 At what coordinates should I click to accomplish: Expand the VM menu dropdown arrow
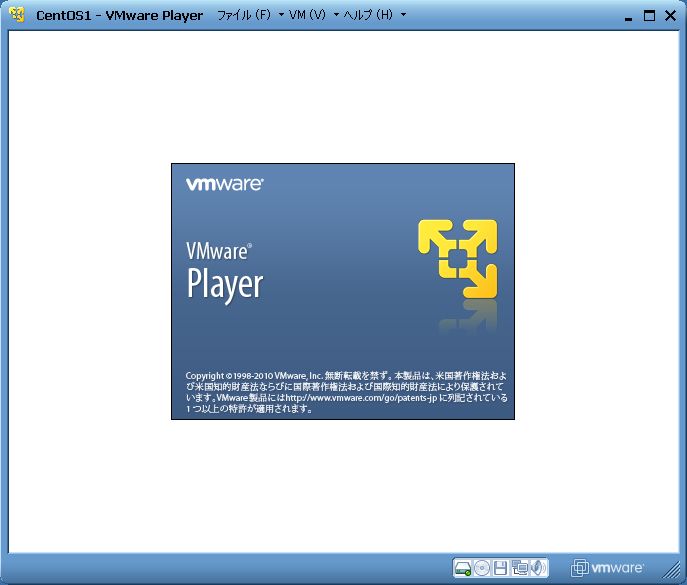(x=336, y=15)
